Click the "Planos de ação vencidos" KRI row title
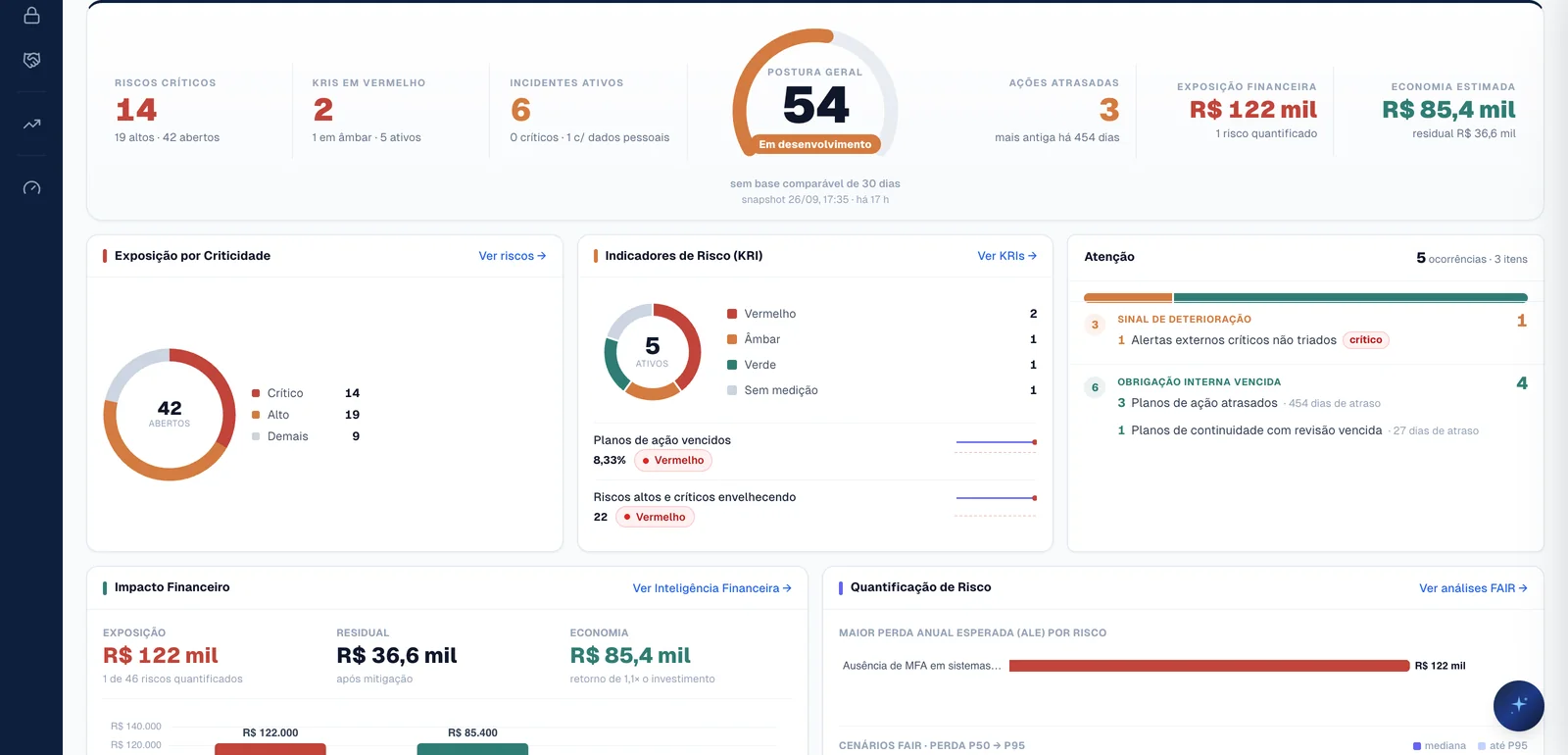Viewport: 1568px width, 755px height. [x=661, y=440]
